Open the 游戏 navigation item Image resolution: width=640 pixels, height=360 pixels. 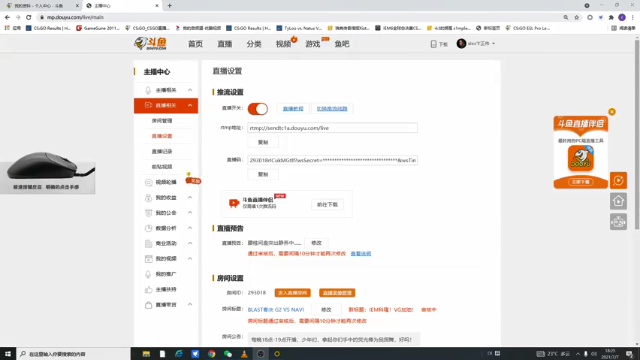pyautogui.click(x=313, y=44)
